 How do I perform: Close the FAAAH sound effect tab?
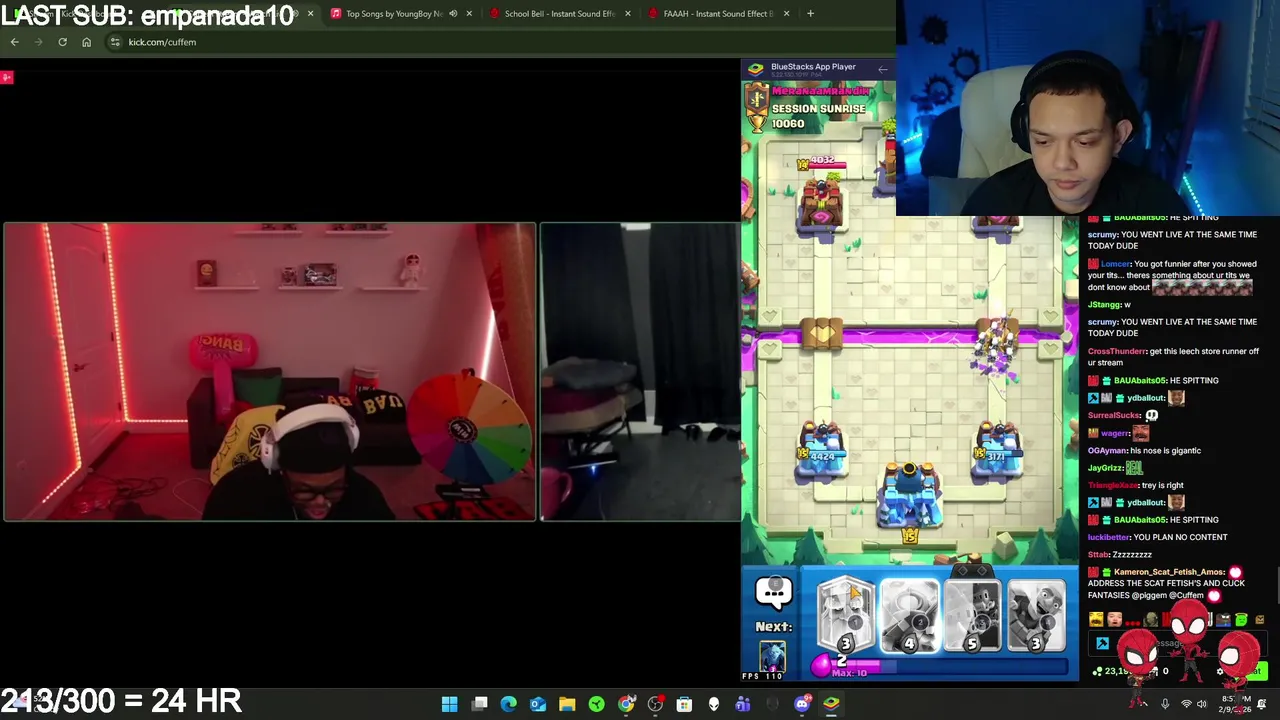click(786, 14)
